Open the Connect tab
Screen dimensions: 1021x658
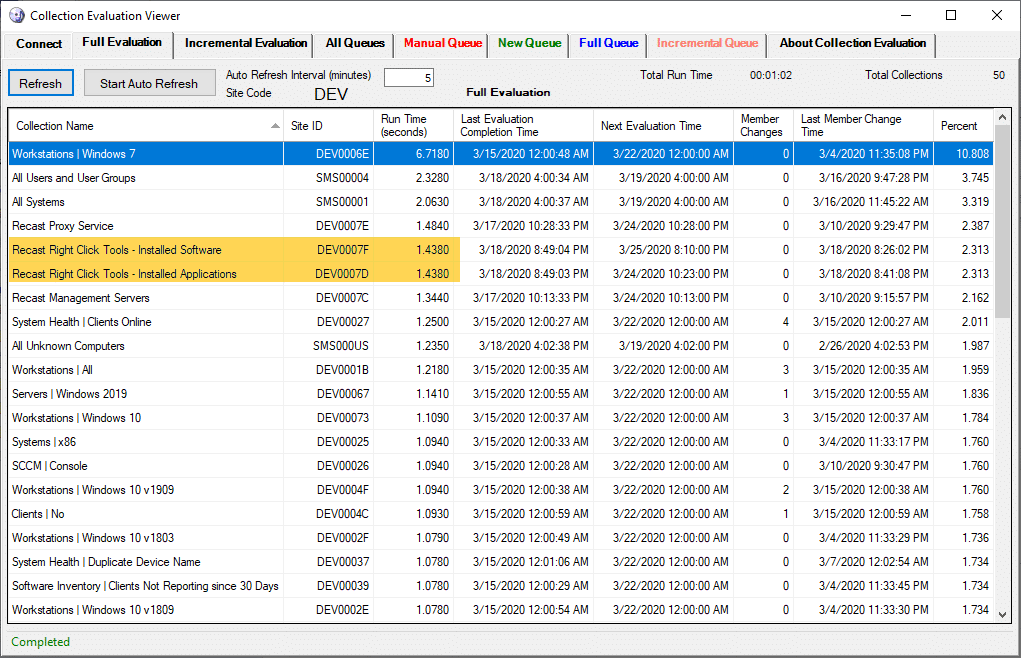[37, 44]
